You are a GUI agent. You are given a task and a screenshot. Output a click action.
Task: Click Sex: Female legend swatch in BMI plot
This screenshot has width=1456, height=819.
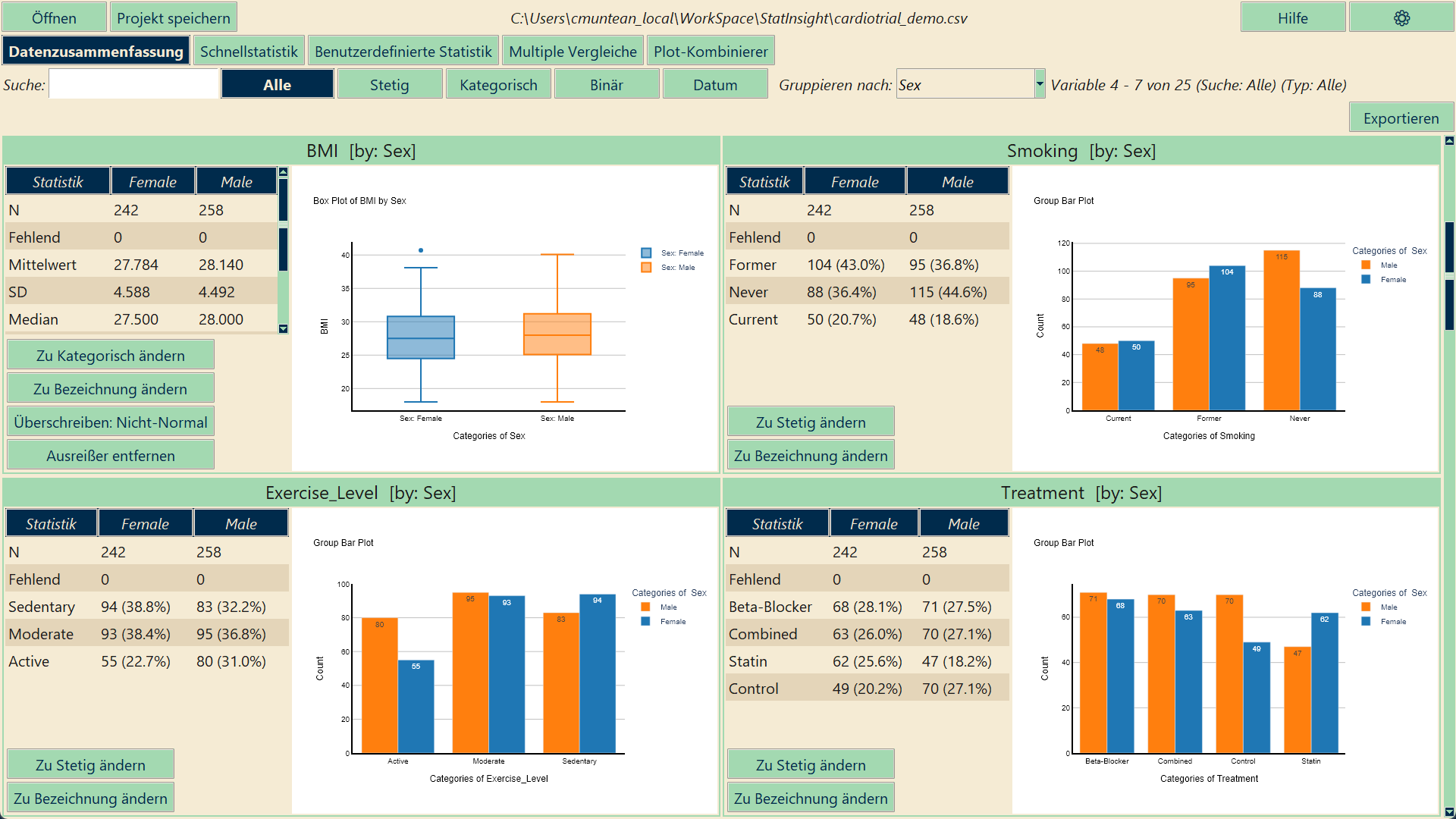click(x=646, y=253)
